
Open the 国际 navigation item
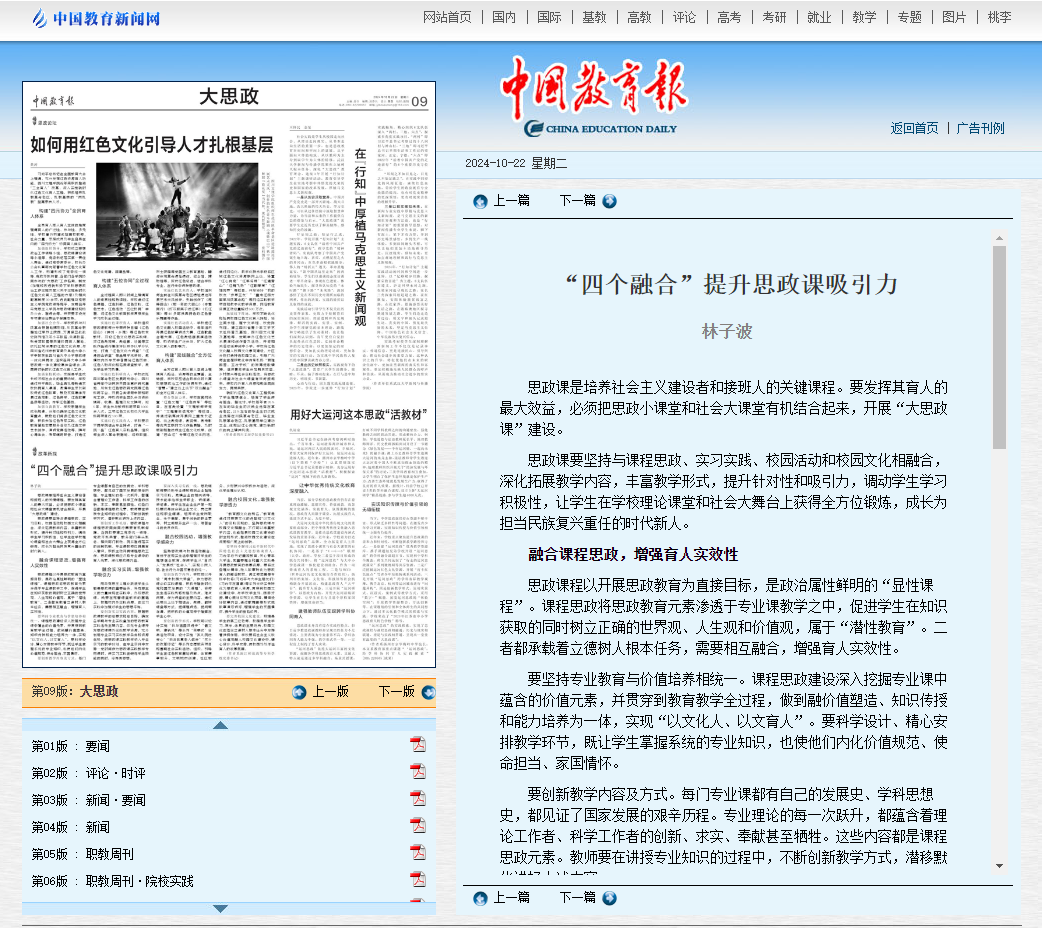(x=550, y=17)
